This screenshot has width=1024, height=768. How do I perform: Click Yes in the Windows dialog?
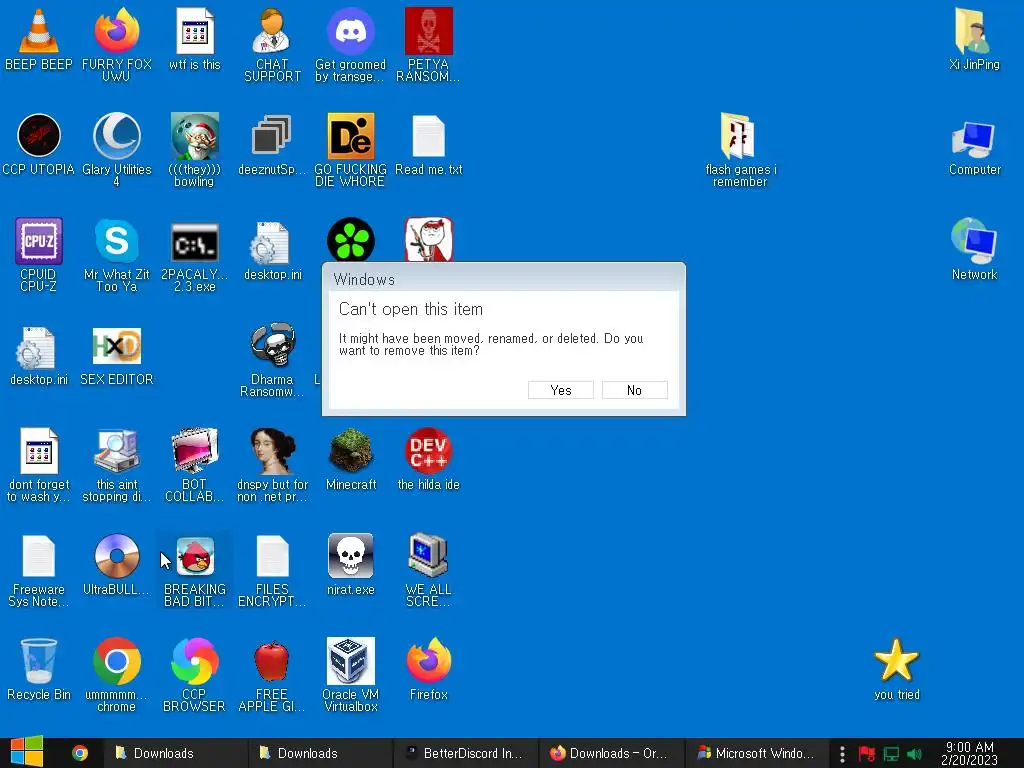560,390
